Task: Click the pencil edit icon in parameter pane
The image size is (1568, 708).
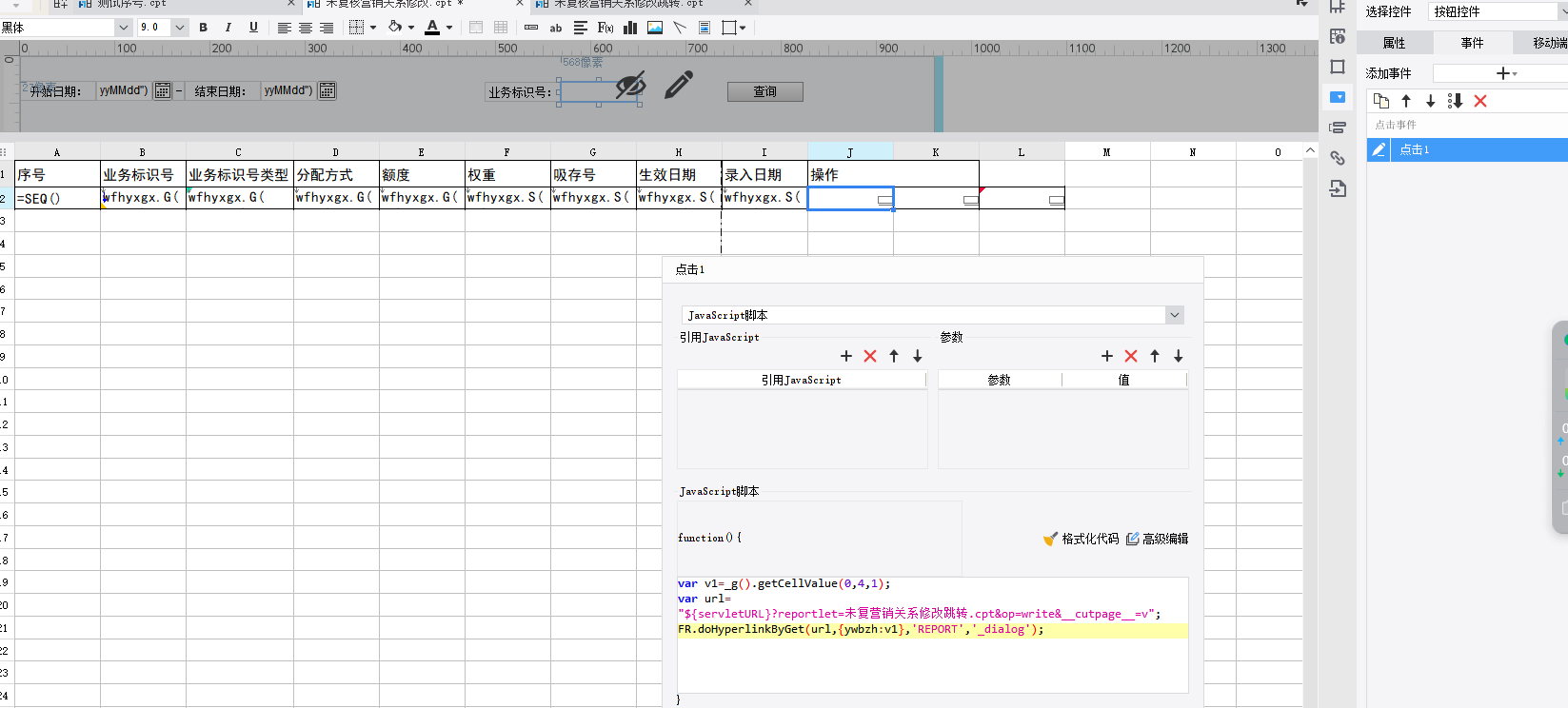Action: pyautogui.click(x=679, y=86)
